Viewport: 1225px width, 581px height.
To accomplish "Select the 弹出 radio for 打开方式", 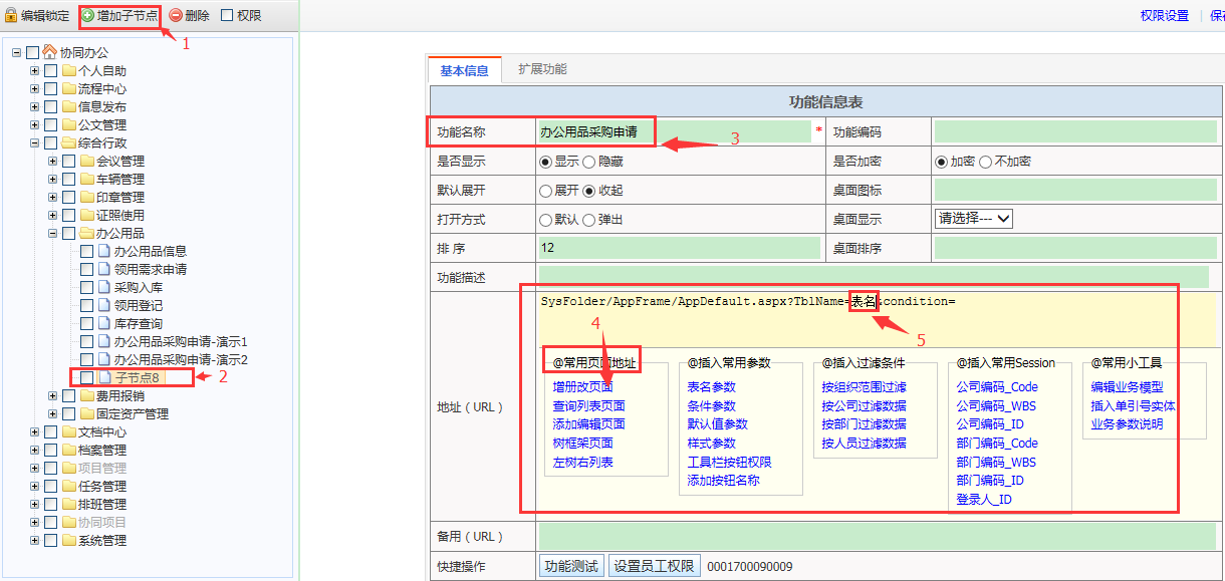I will [589, 219].
